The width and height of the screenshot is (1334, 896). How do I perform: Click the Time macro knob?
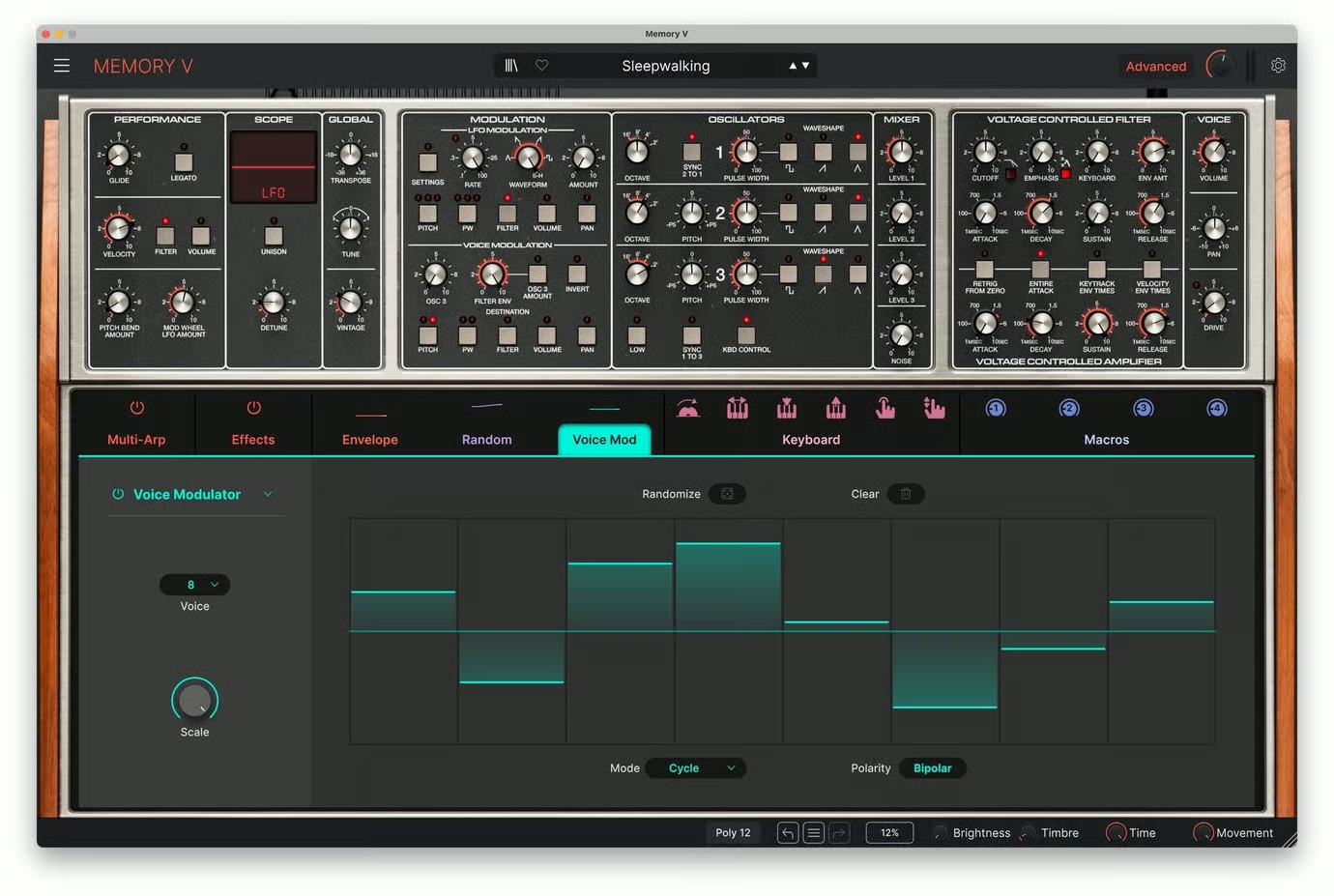[1116, 833]
